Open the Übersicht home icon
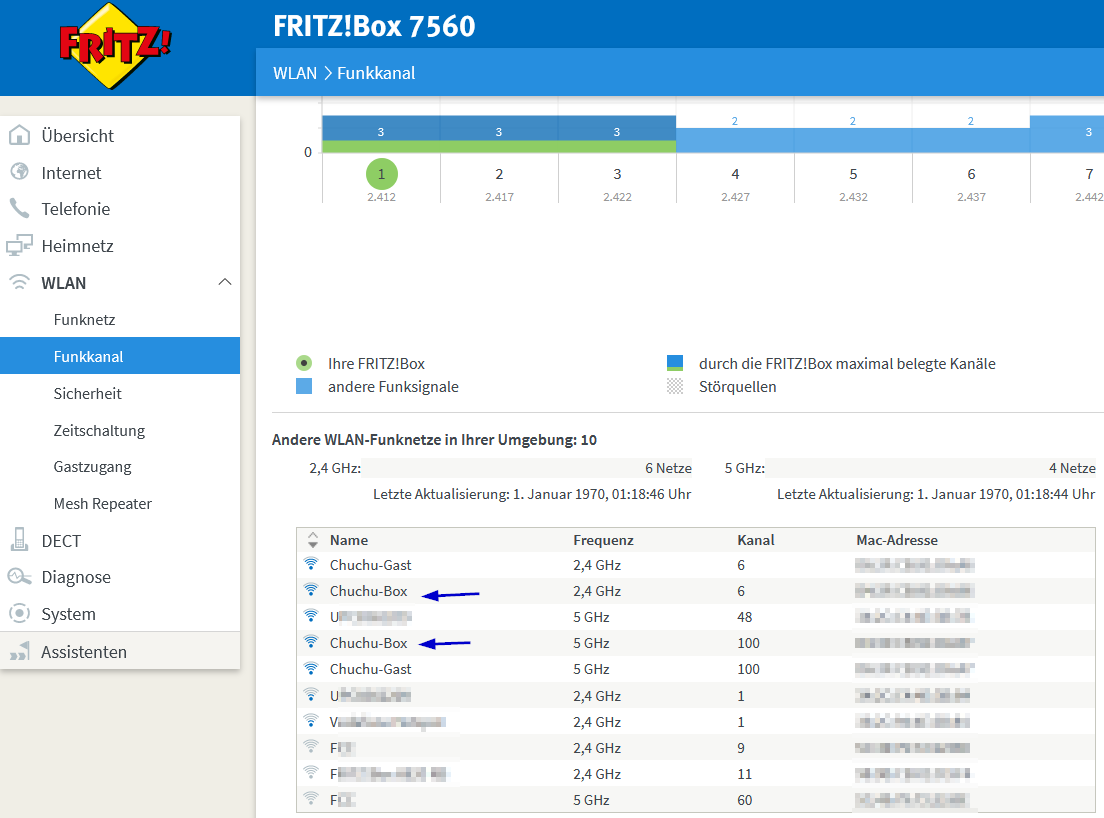Viewport: 1104px width, 818px height. (19, 135)
